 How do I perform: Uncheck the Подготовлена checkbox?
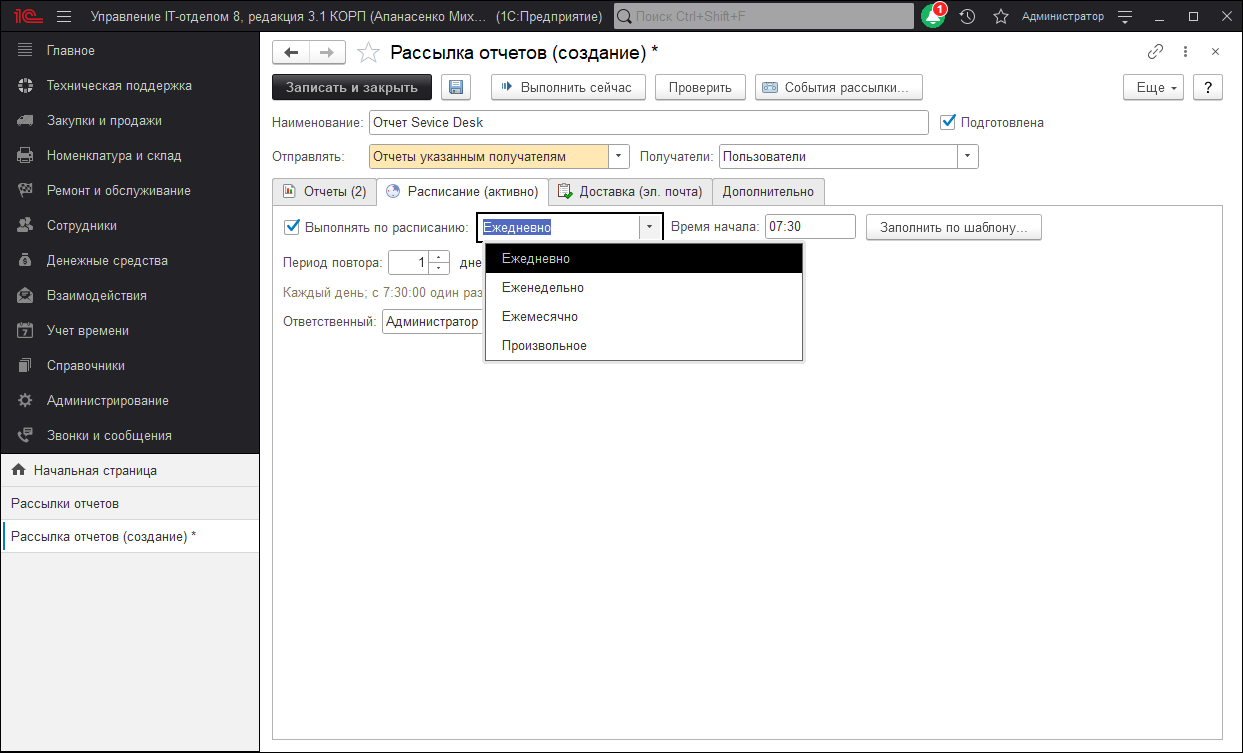coord(948,122)
